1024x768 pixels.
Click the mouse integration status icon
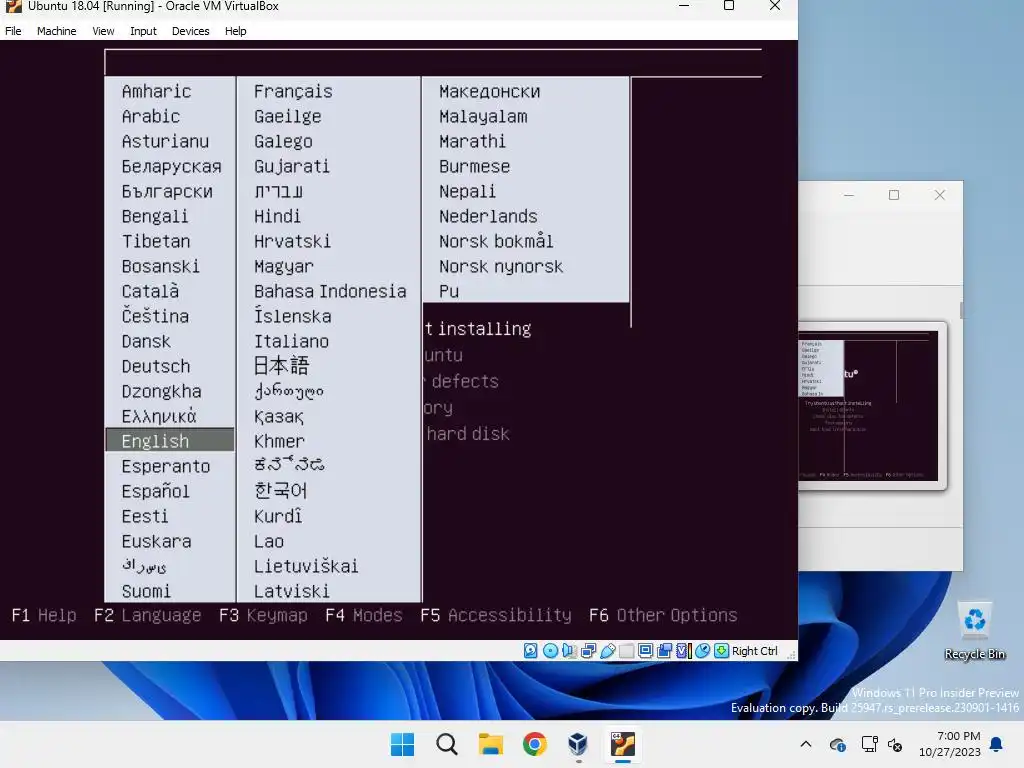[702, 650]
